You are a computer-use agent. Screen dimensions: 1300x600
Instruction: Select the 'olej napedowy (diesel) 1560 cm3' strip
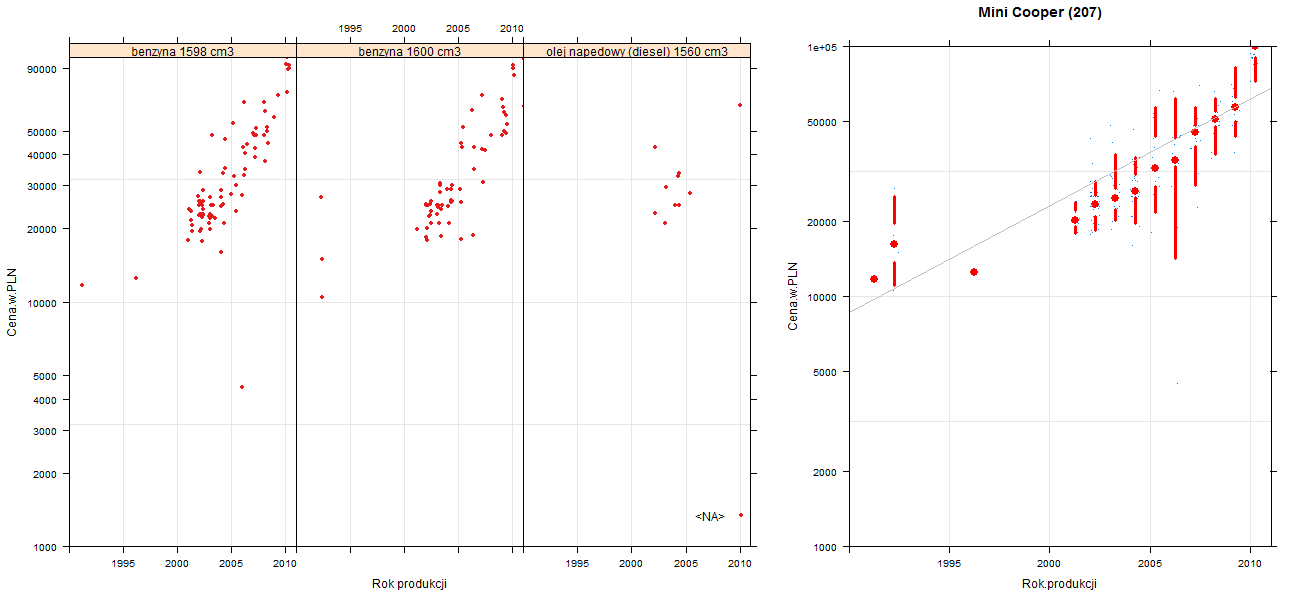637,51
